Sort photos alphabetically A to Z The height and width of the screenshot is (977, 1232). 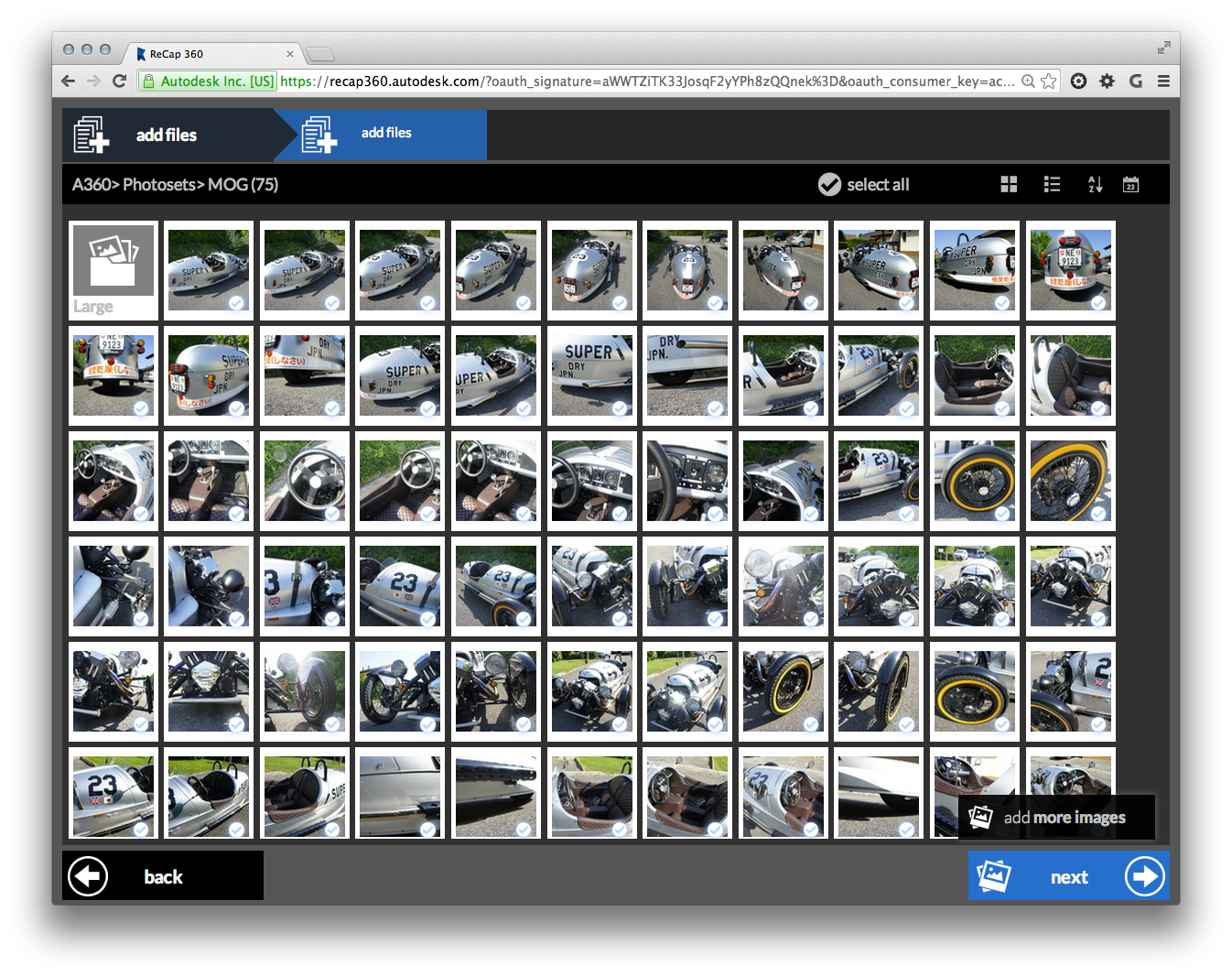tap(1095, 184)
